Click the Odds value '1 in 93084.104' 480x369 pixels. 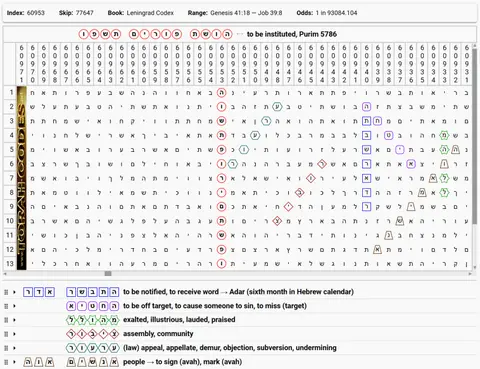(336, 13)
